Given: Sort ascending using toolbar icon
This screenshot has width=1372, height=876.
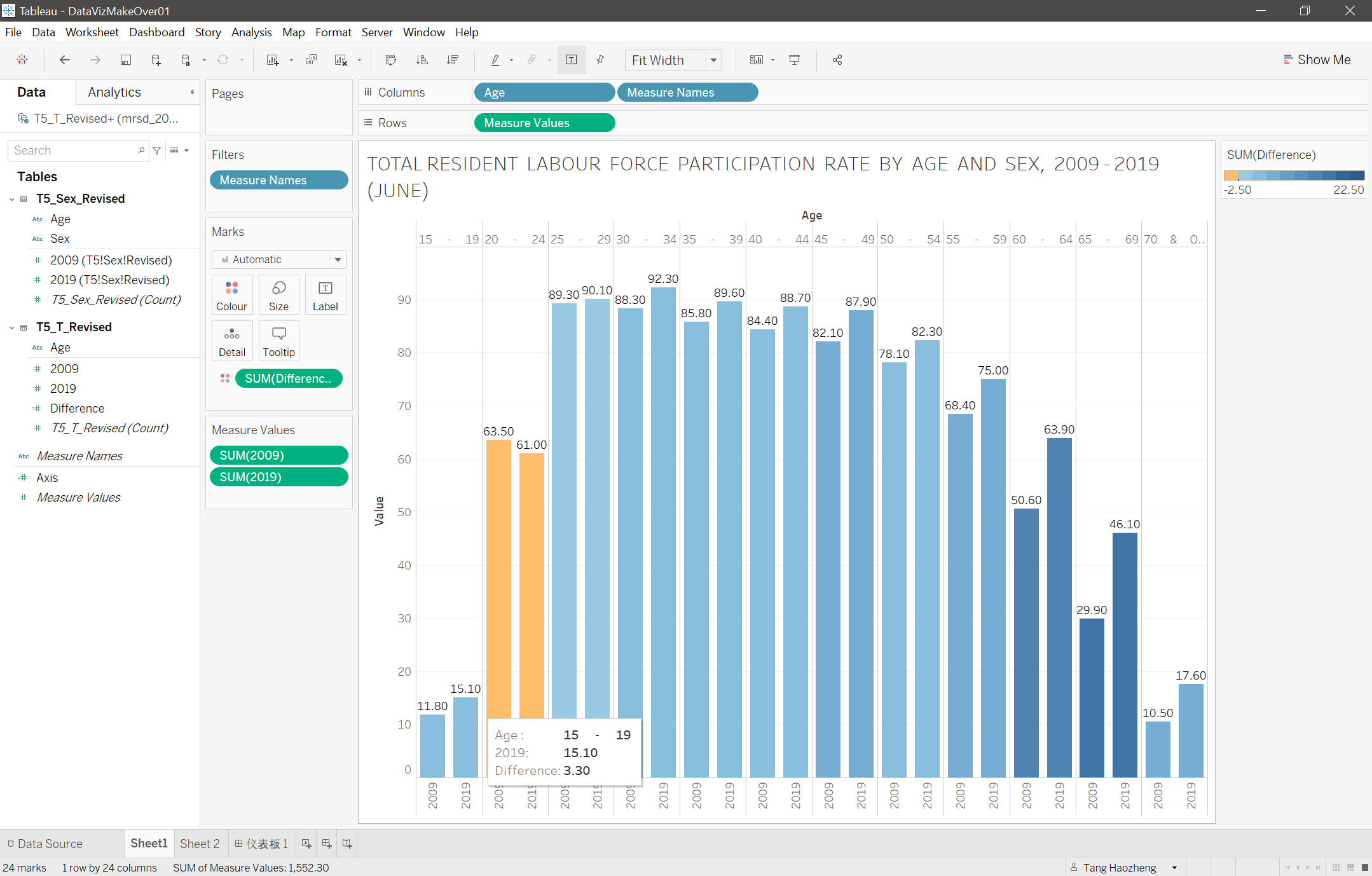Looking at the screenshot, I should point(422,60).
